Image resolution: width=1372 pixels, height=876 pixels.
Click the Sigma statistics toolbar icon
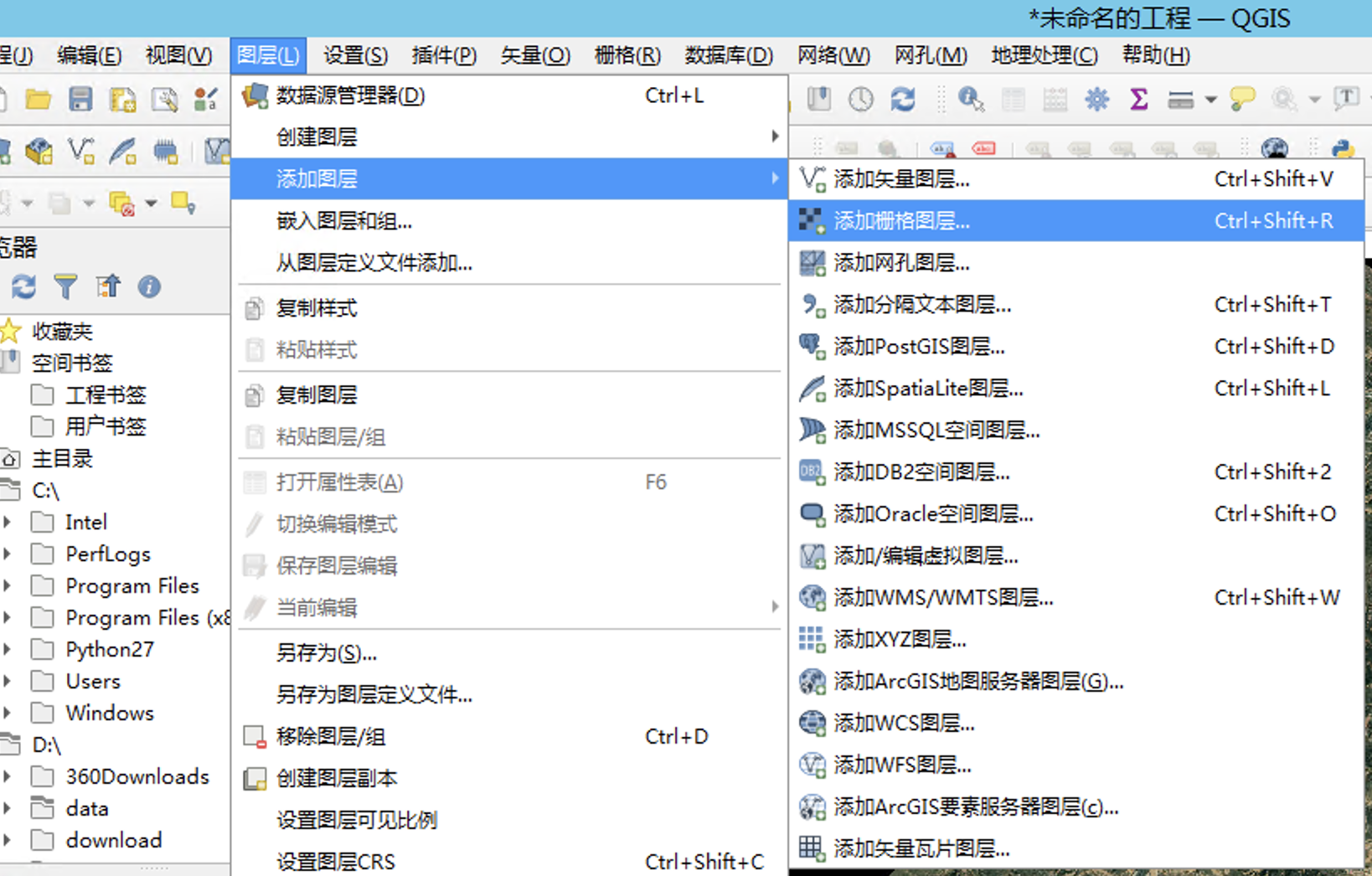click(1138, 100)
